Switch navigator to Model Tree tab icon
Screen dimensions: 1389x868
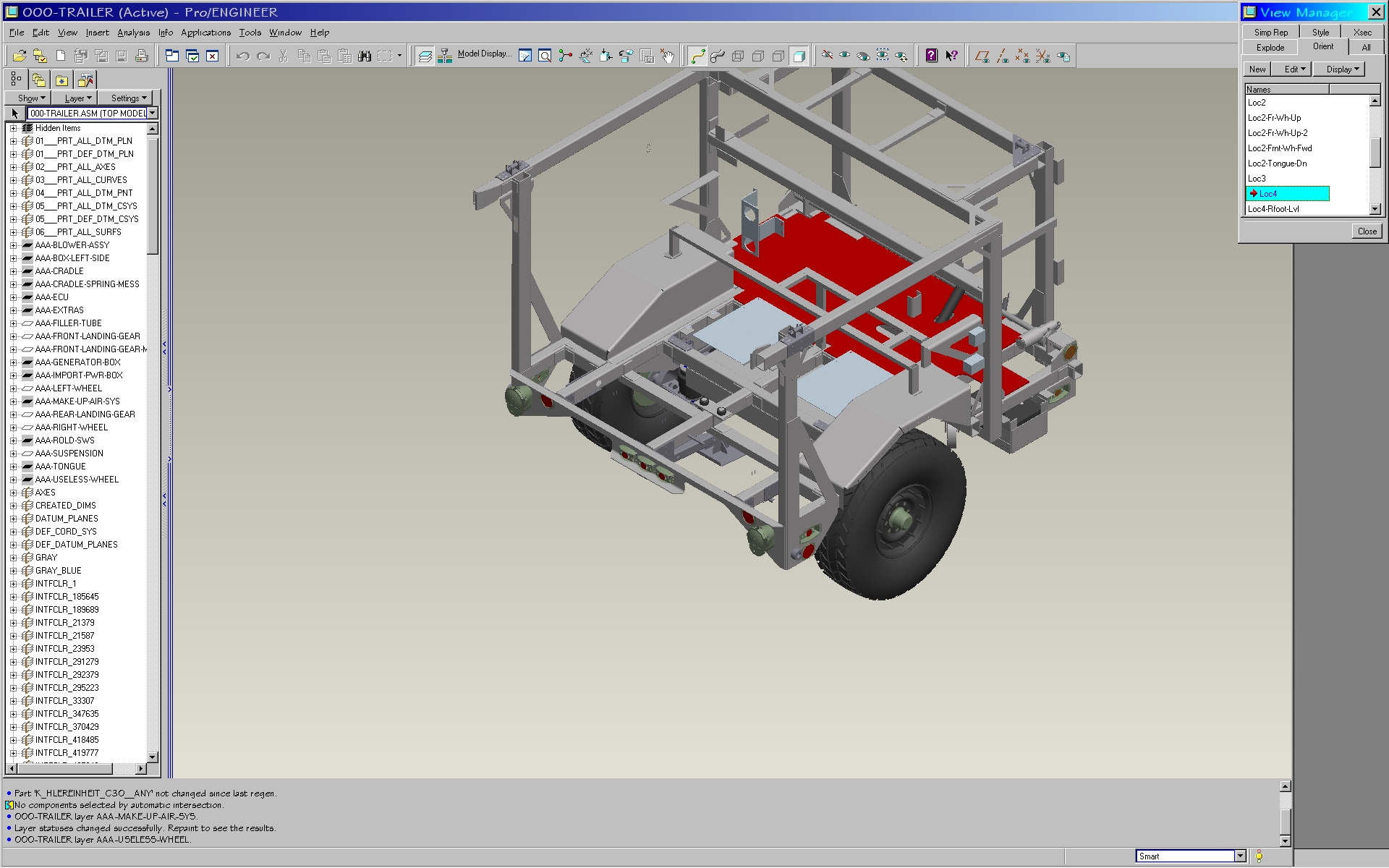click(16, 80)
